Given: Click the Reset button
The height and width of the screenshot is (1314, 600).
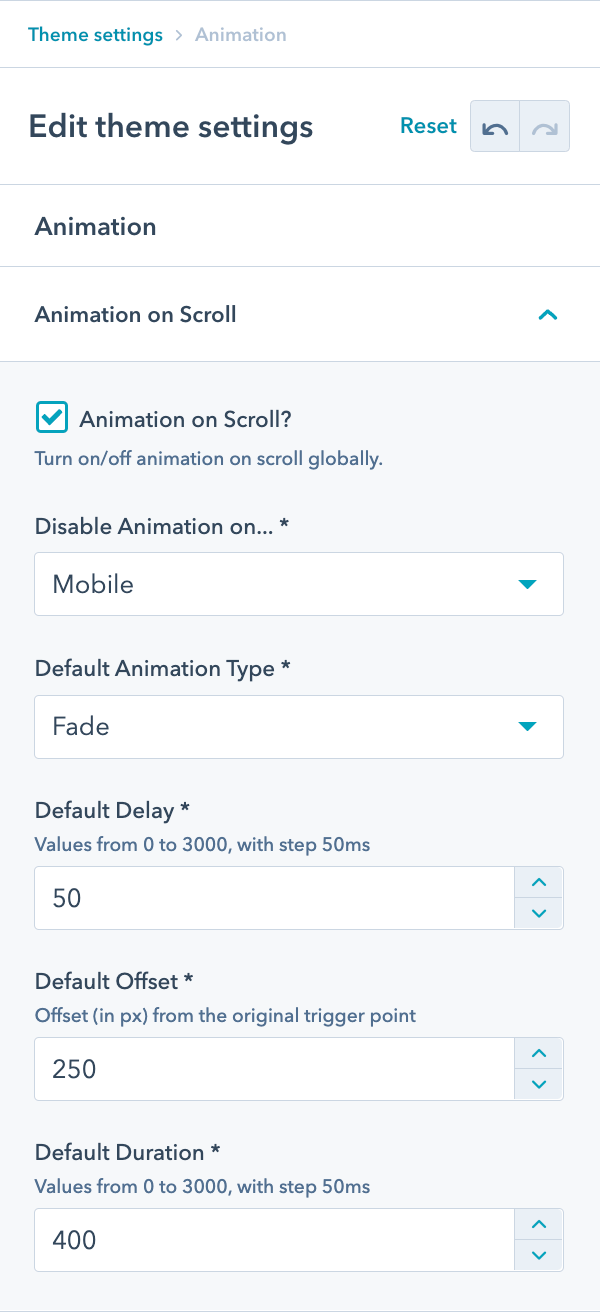Looking at the screenshot, I should point(428,126).
